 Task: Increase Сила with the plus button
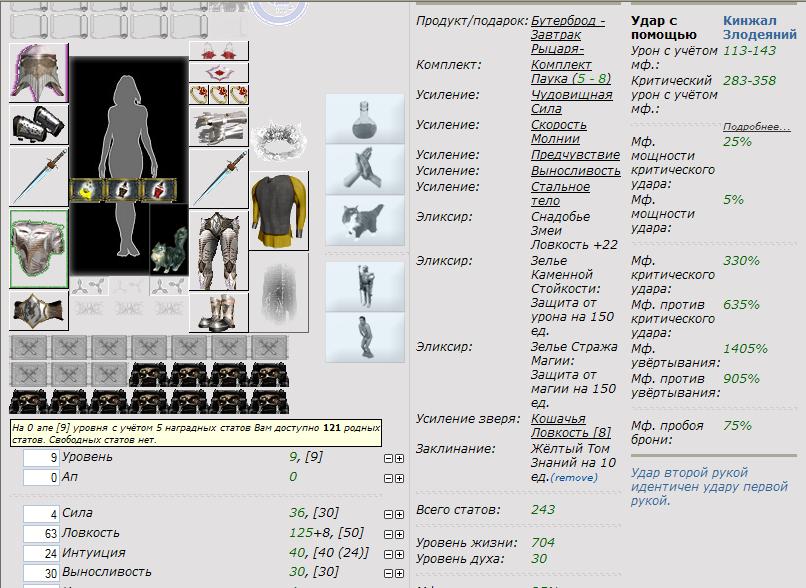pos(400,513)
